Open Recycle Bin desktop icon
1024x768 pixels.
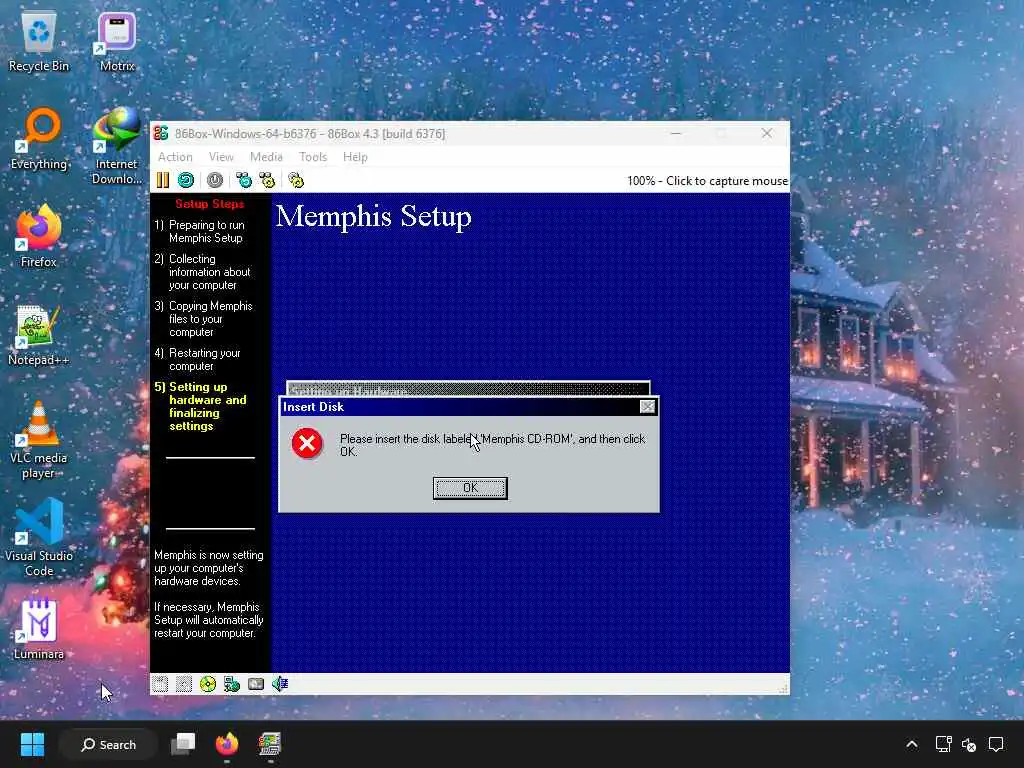click(x=39, y=41)
